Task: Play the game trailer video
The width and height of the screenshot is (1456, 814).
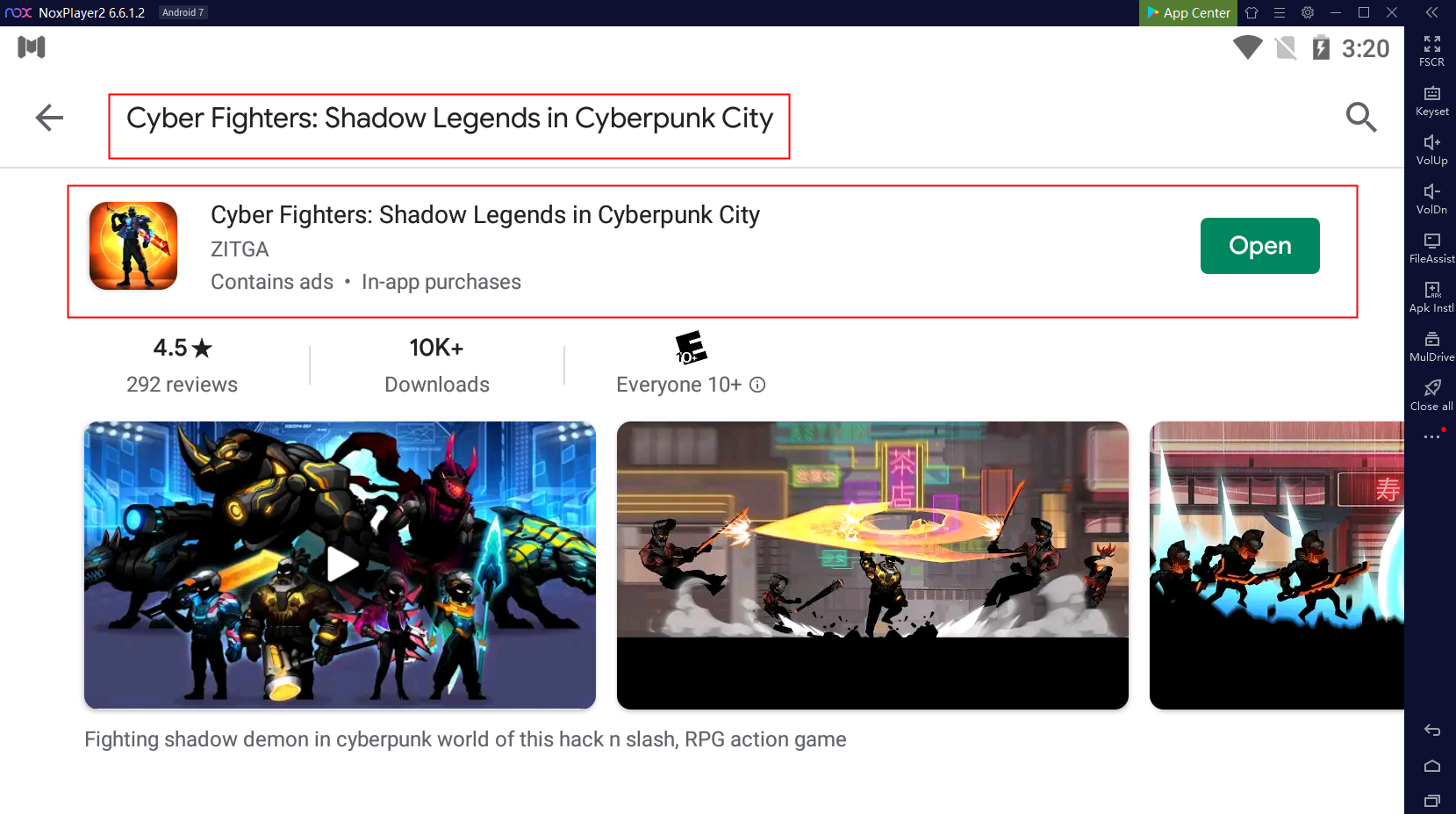Action: [x=341, y=565]
